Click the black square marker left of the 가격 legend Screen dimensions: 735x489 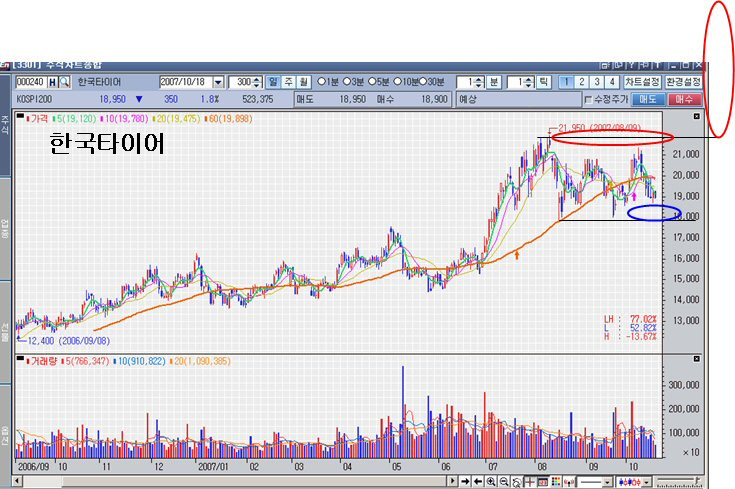[x=20, y=116]
